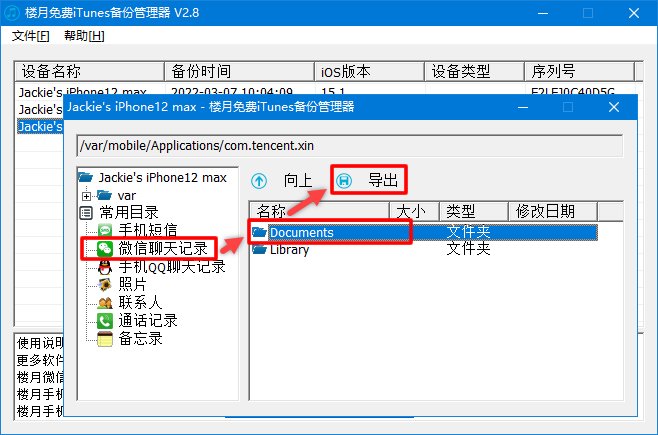Click the app music note title icon
Image resolution: width=658 pixels, height=435 pixels.
pos(12,13)
